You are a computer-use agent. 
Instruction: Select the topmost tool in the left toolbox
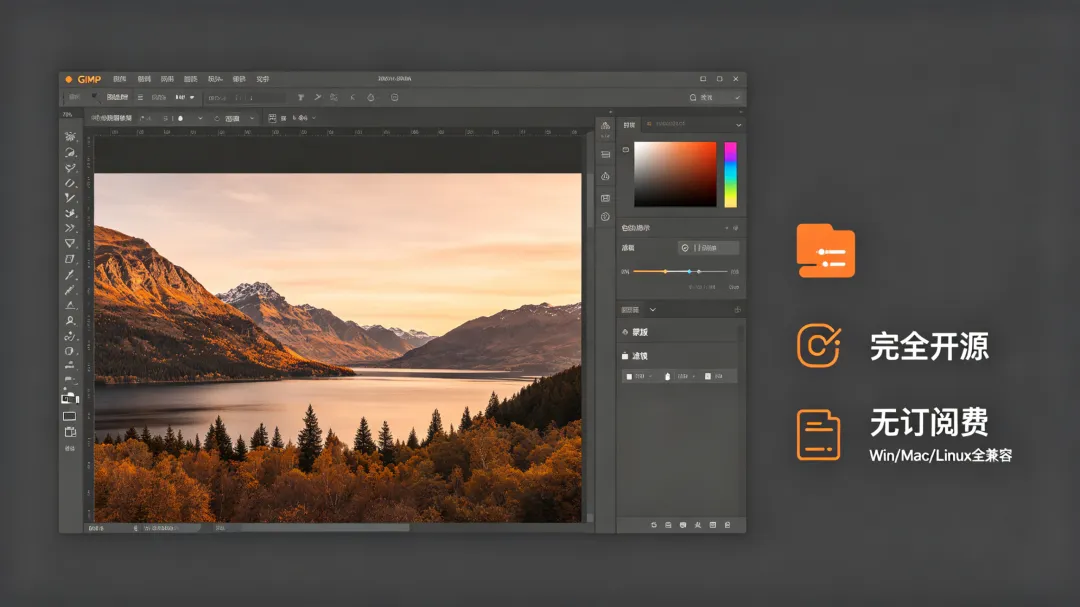point(70,136)
